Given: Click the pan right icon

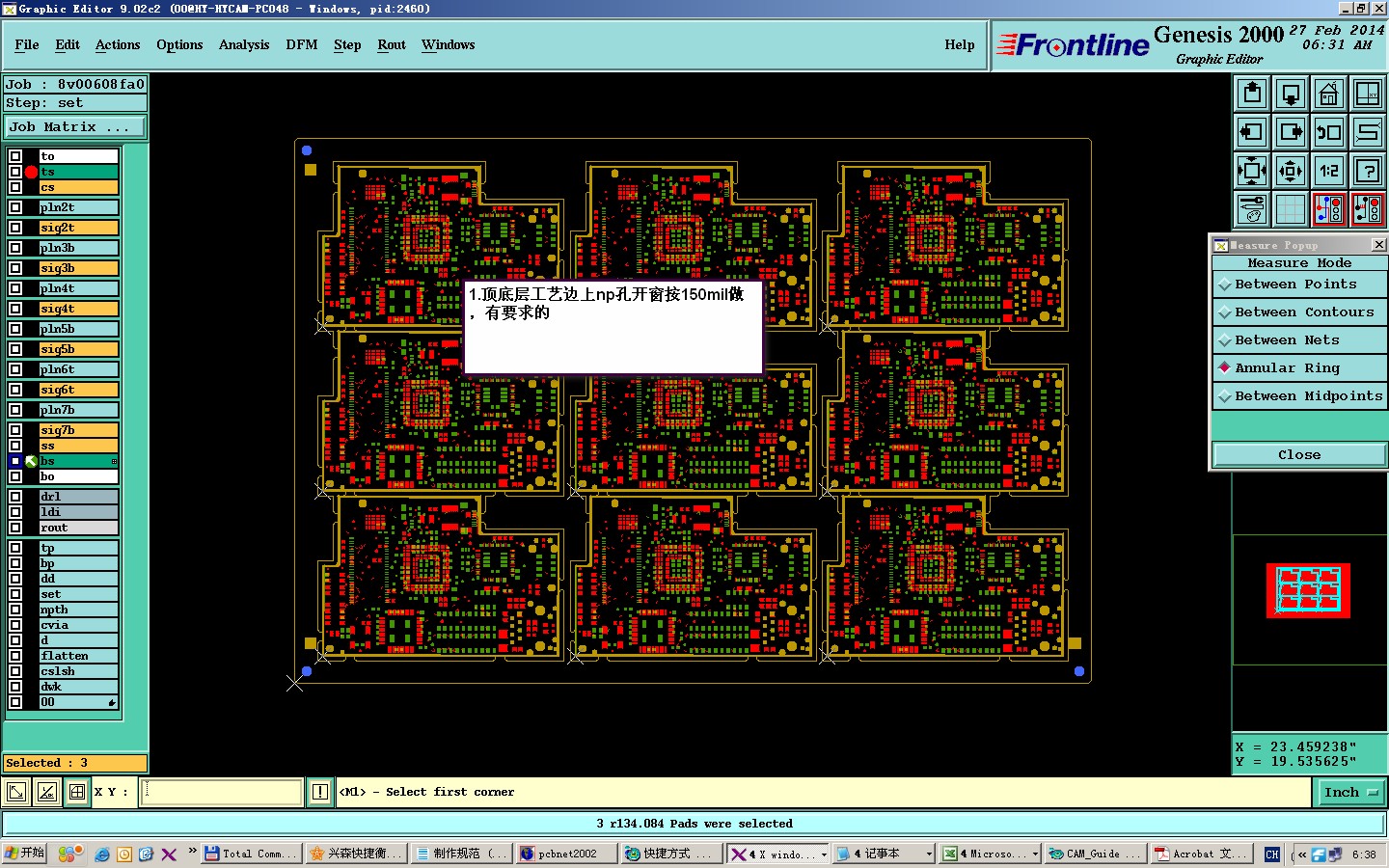Looking at the screenshot, I should pos(1291,132).
